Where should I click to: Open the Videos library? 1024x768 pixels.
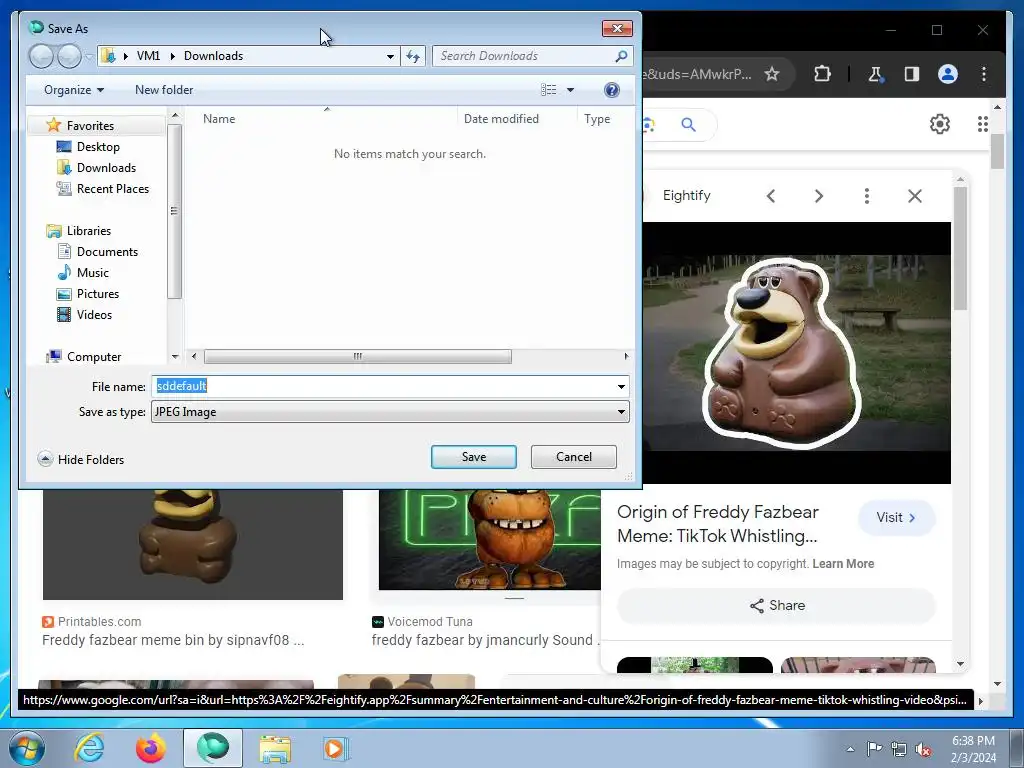tap(94, 315)
